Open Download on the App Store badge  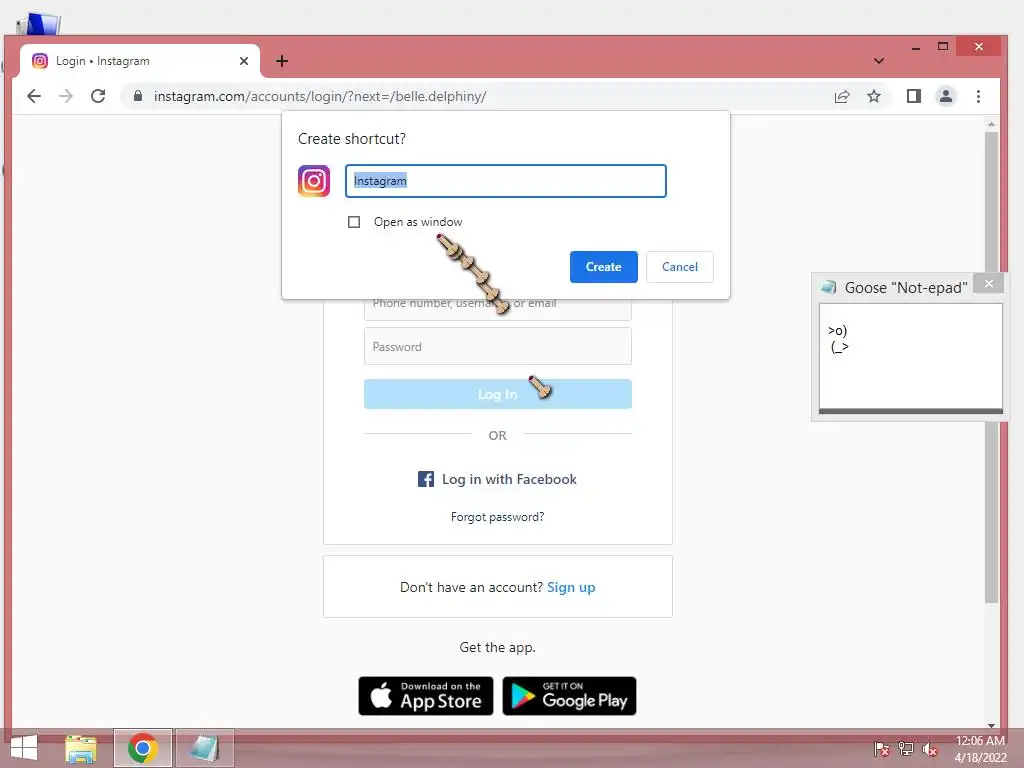click(426, 696)
